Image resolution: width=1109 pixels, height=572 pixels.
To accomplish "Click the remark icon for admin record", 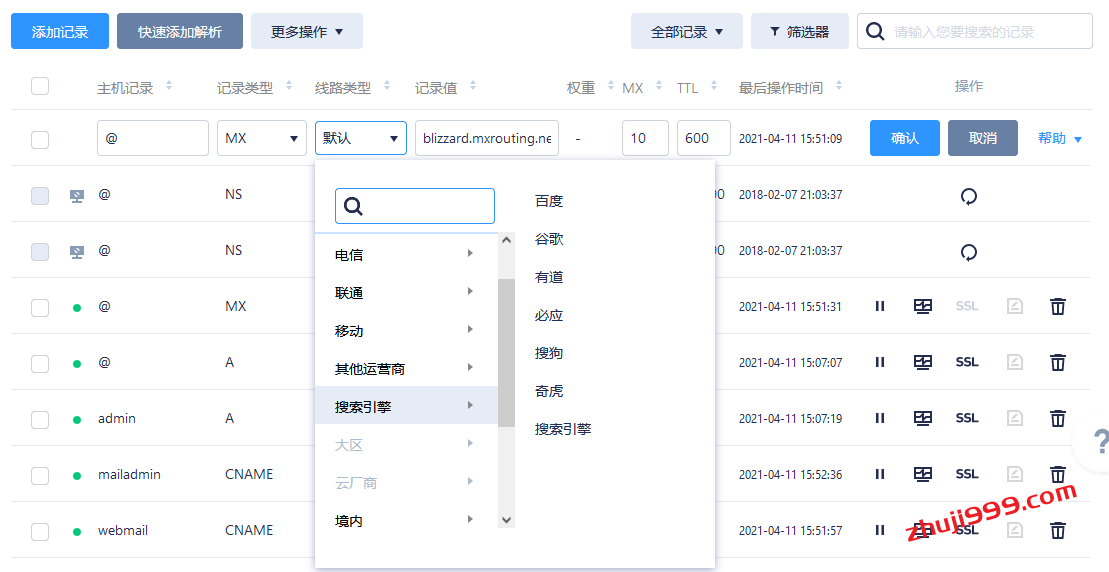I will tap(1014, 418).
